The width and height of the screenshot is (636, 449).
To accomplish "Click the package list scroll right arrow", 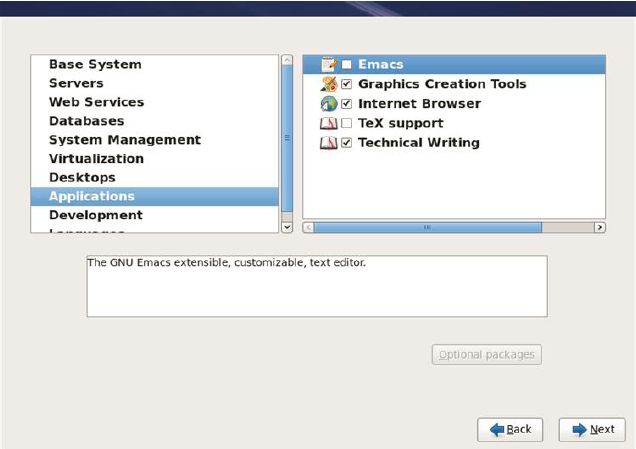I will (600, 227).
